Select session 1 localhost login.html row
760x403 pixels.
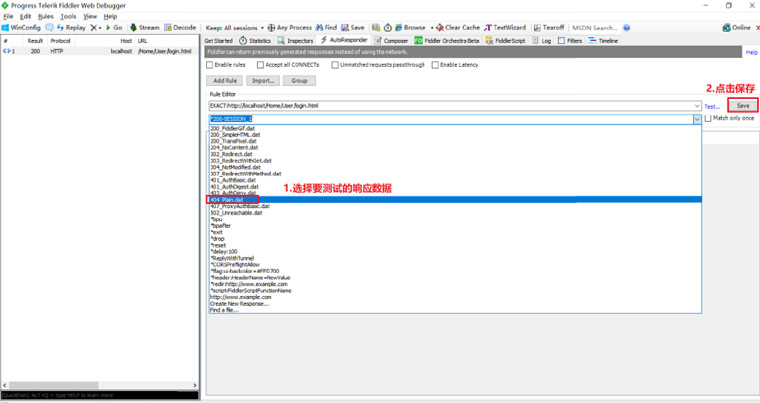point(100,51)
